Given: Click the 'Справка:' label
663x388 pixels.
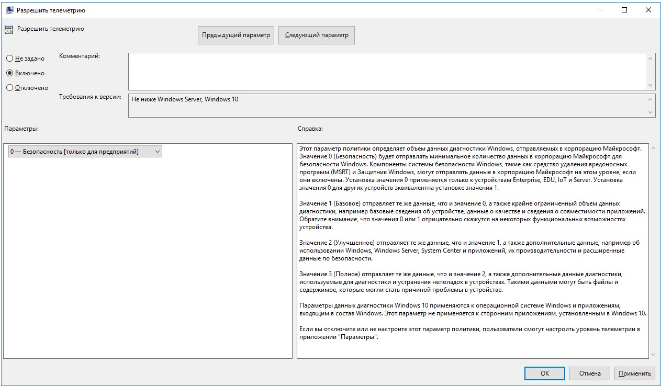Looking at the screenshot, I should [x=310, y=128].
